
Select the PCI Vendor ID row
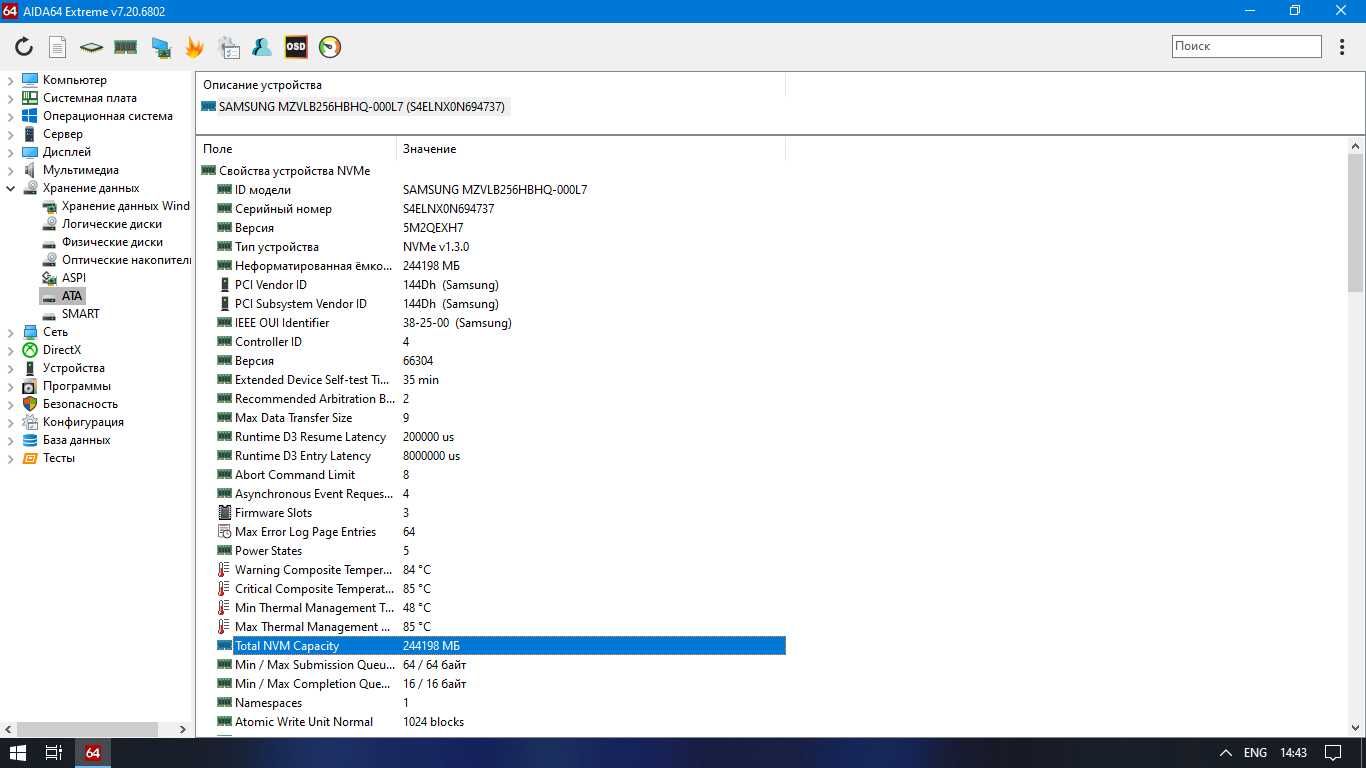(500, 285)
